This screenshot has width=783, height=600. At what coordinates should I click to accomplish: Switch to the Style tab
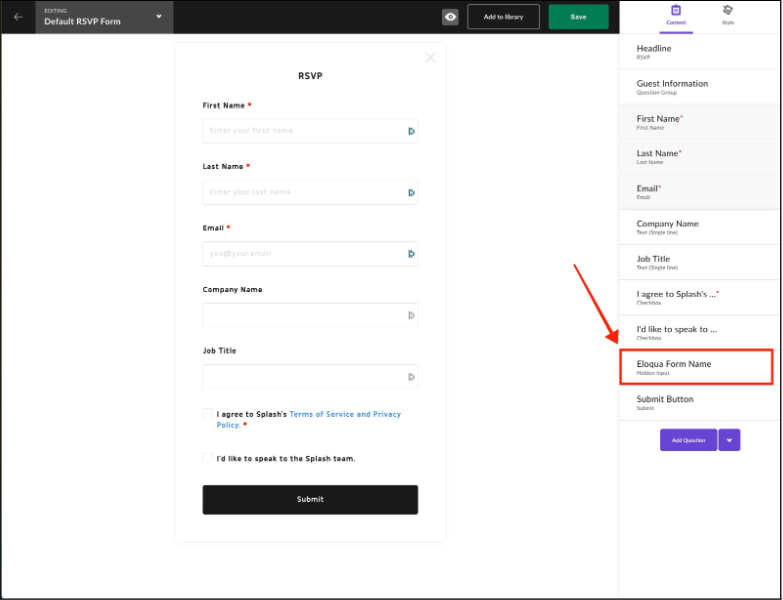click(x=728, y=15)
